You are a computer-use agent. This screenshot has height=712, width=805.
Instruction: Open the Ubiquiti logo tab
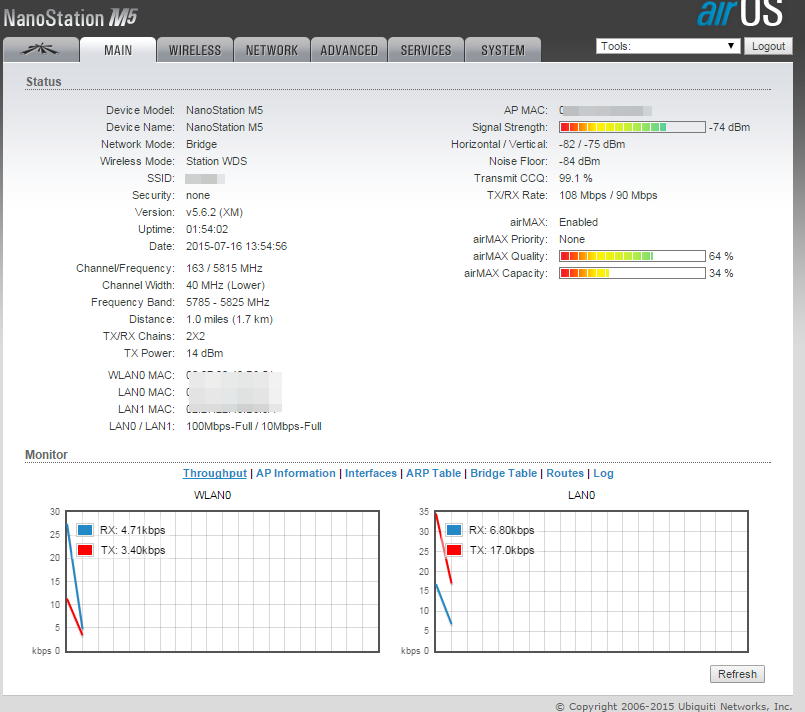[41, 50]
